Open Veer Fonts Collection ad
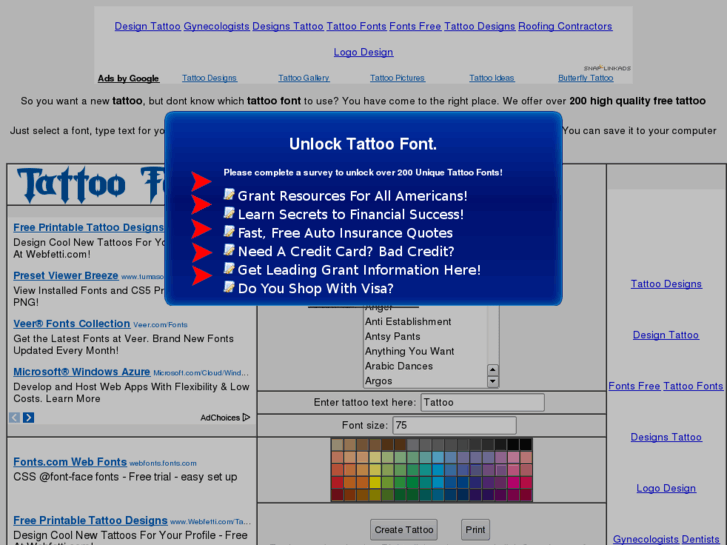Image resolution: width=727 pixels, height=545 pixels. (x=71, y=324)
